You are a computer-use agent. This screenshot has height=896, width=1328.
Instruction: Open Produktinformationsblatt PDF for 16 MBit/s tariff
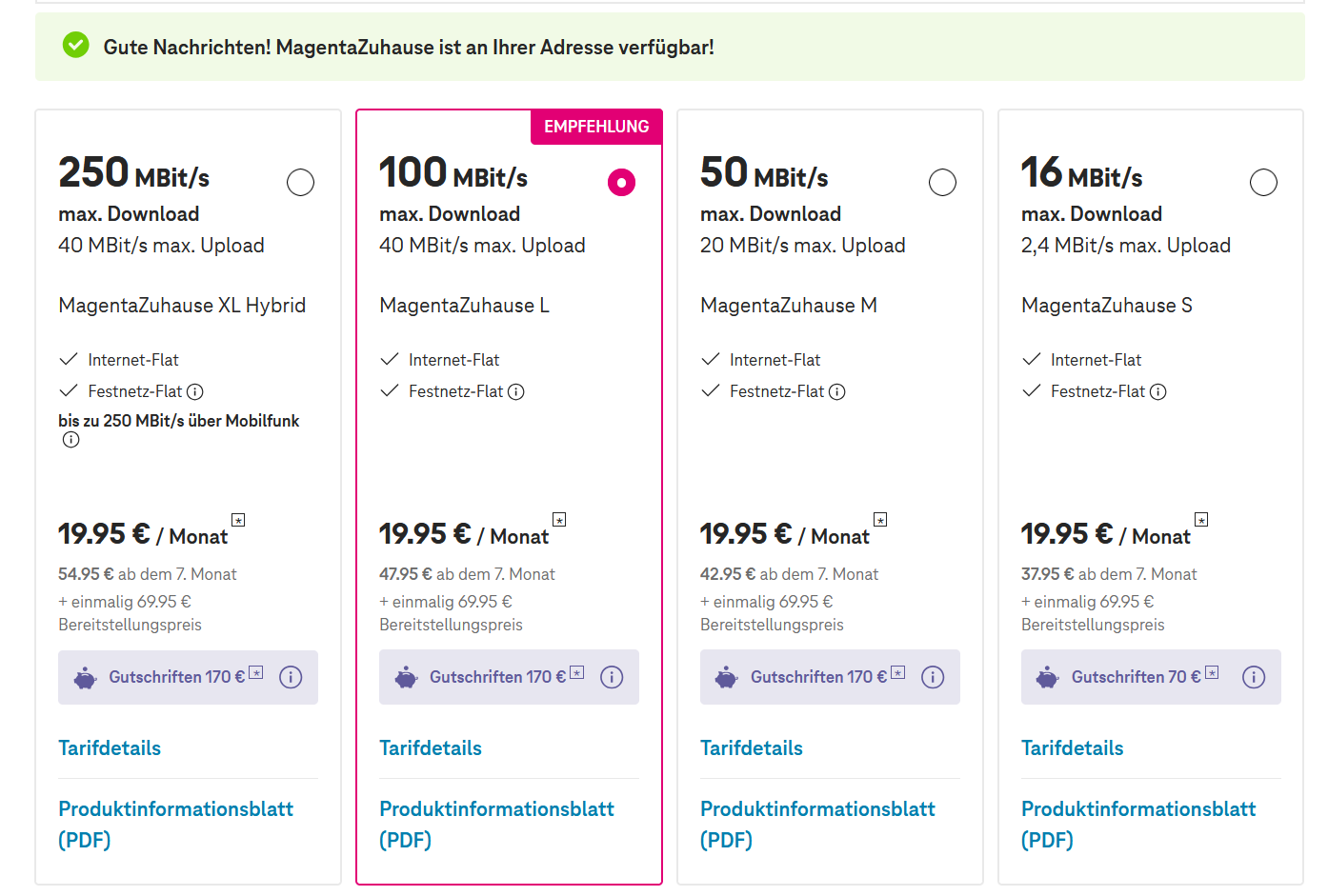coord(1139,825)
